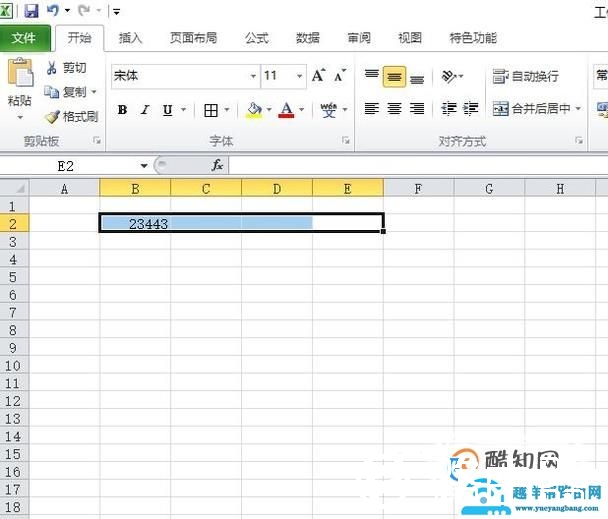
Task: Apply cell borders icon
Action: (211, 110)
